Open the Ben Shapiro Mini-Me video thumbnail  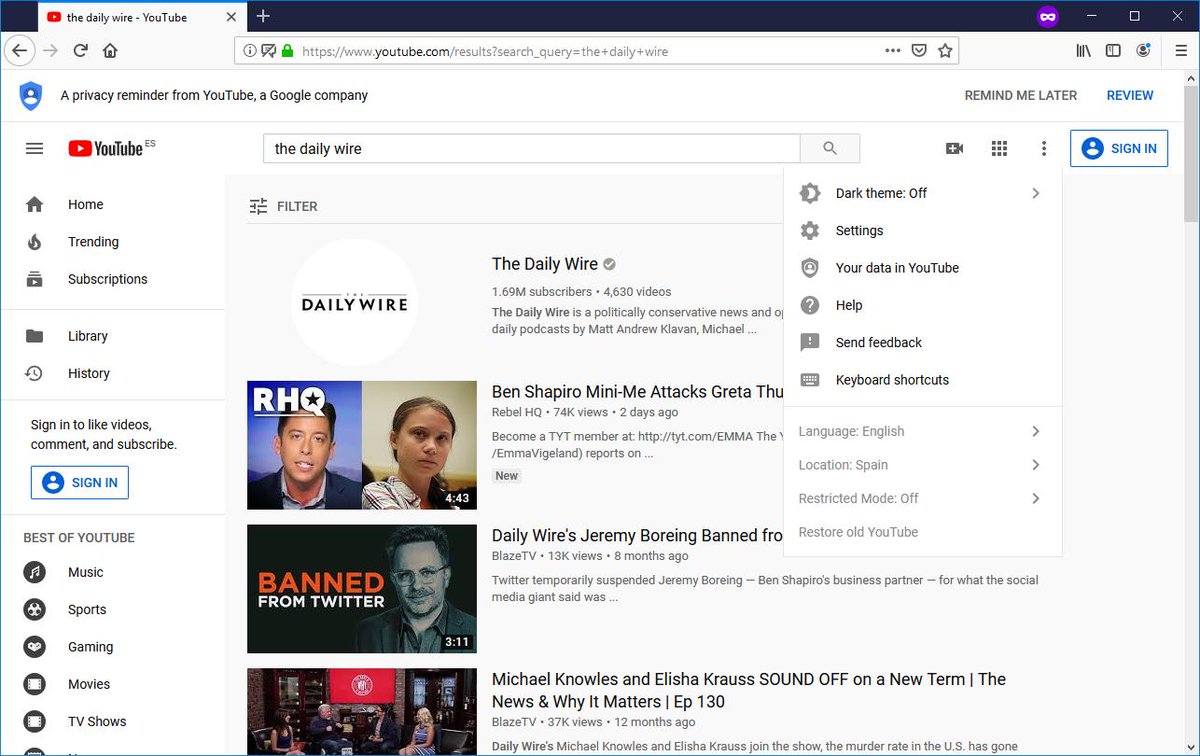point(362,445)
